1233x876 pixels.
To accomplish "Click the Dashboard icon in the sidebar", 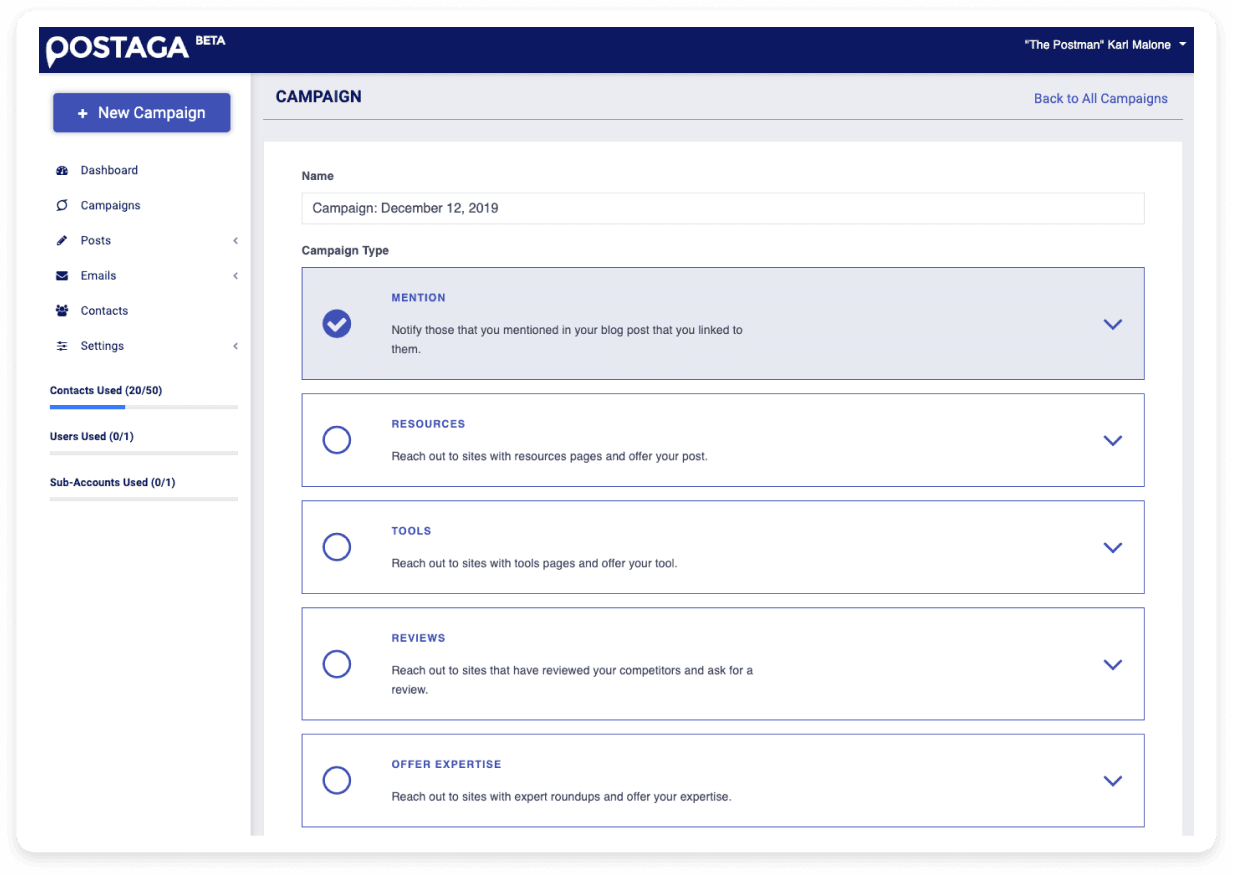I will point(62,170).
